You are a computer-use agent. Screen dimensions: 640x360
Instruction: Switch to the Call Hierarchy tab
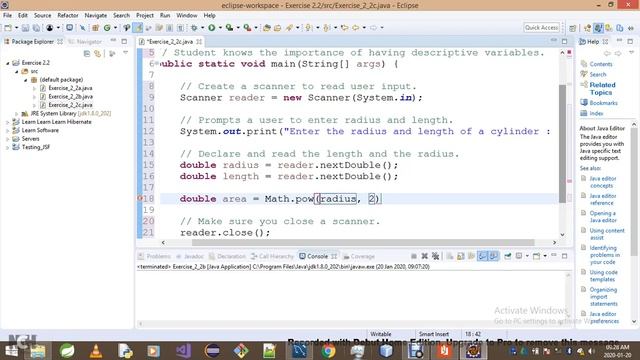coord(272,256)
